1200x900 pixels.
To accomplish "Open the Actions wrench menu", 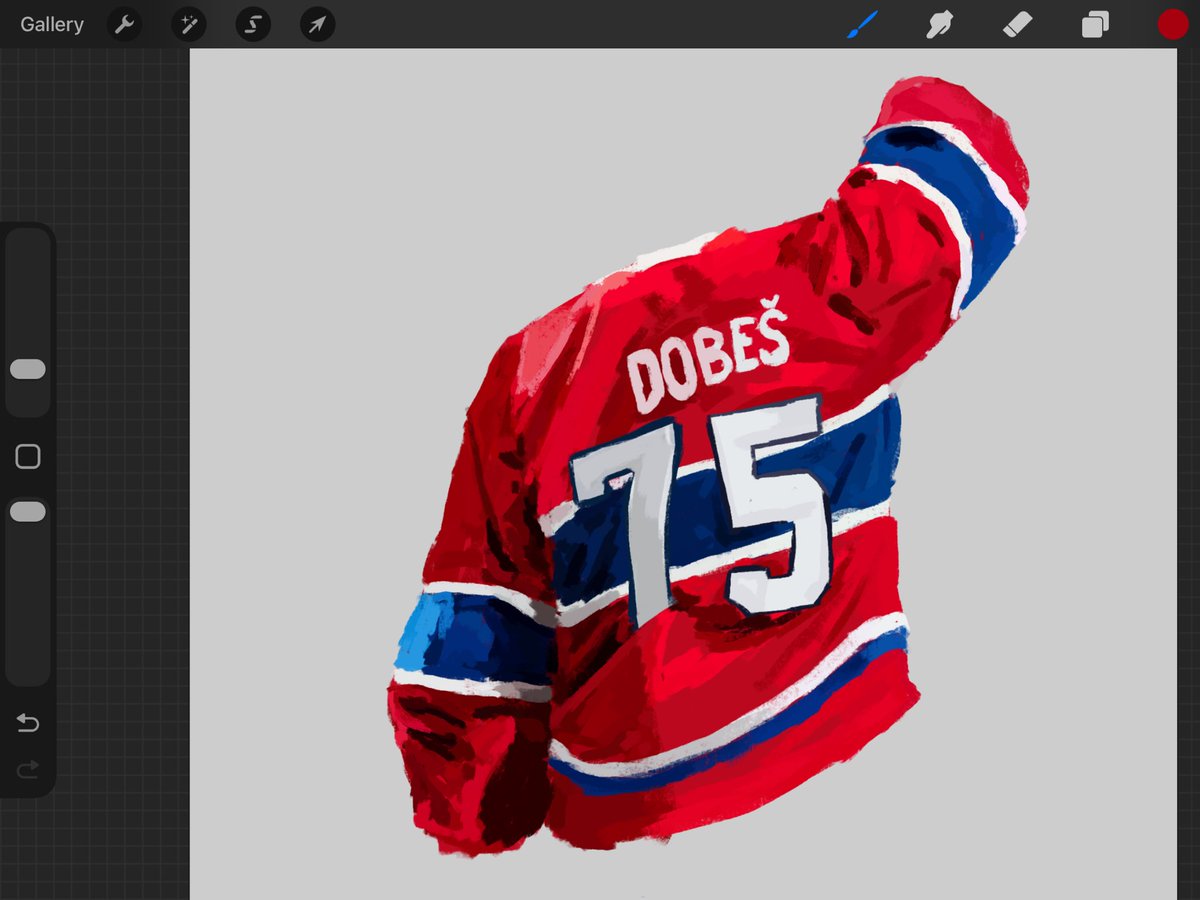I will 124,25.
